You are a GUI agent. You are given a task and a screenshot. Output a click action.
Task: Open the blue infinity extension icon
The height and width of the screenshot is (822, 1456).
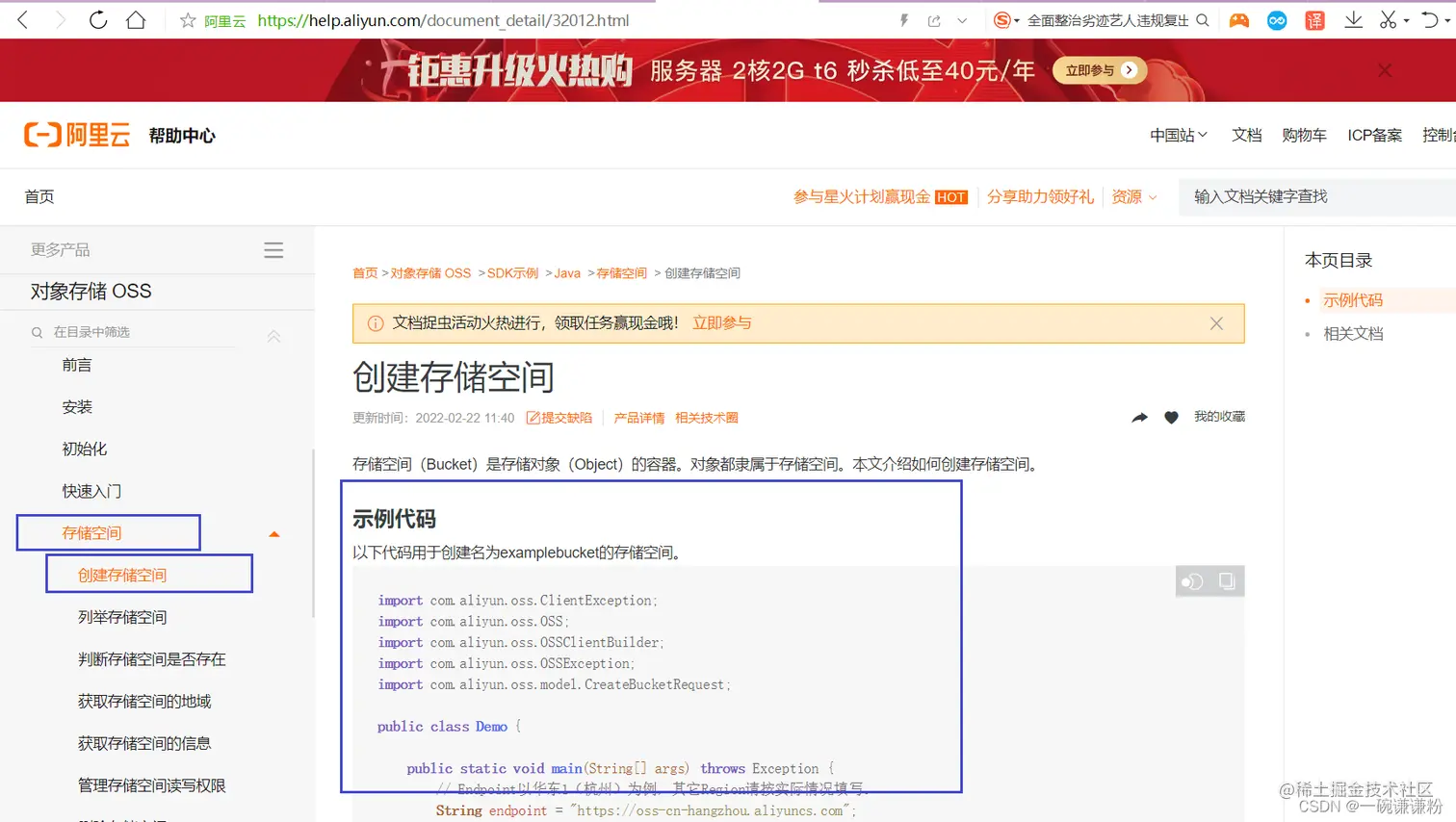tap(1277, 20)
